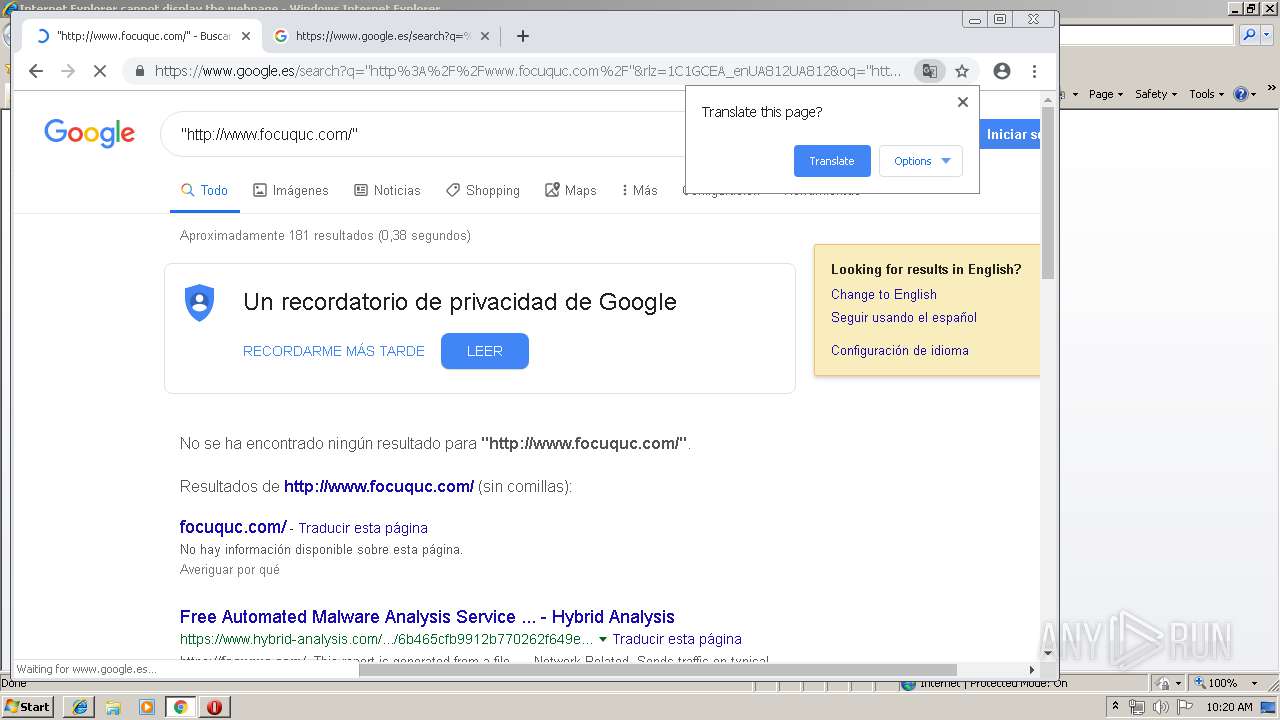Click Chrome's address bar URL
1280x720 pixels.
pyautogui.click(x=528, y=71)
